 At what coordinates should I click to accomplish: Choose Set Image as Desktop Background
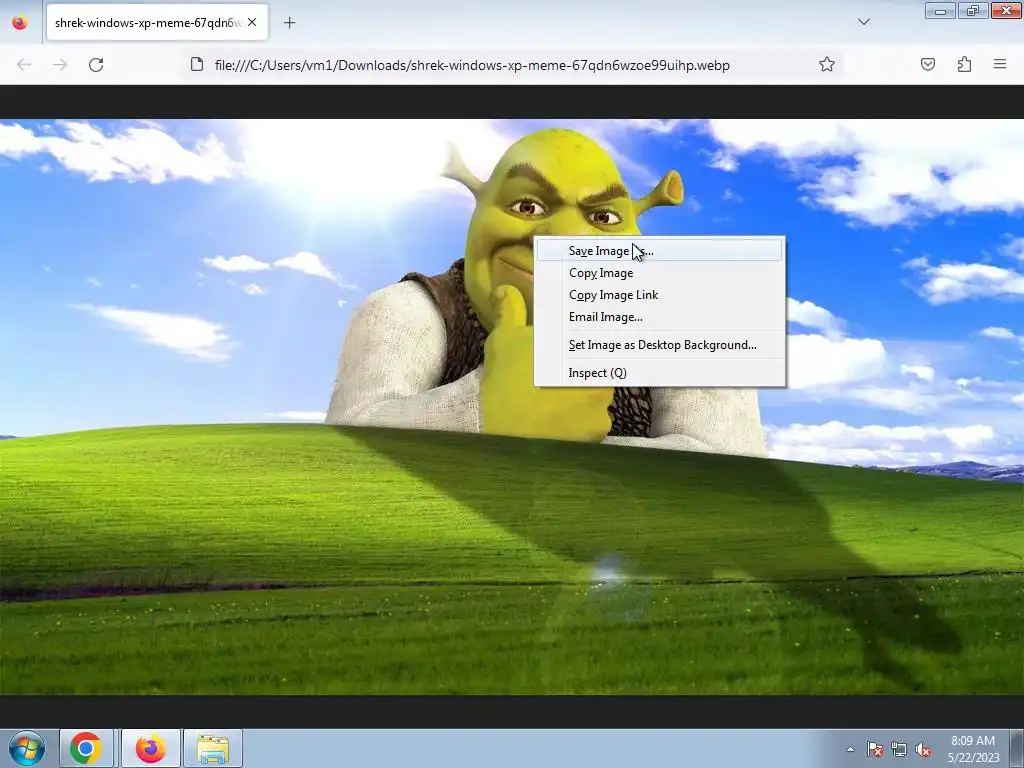[659, 345]
